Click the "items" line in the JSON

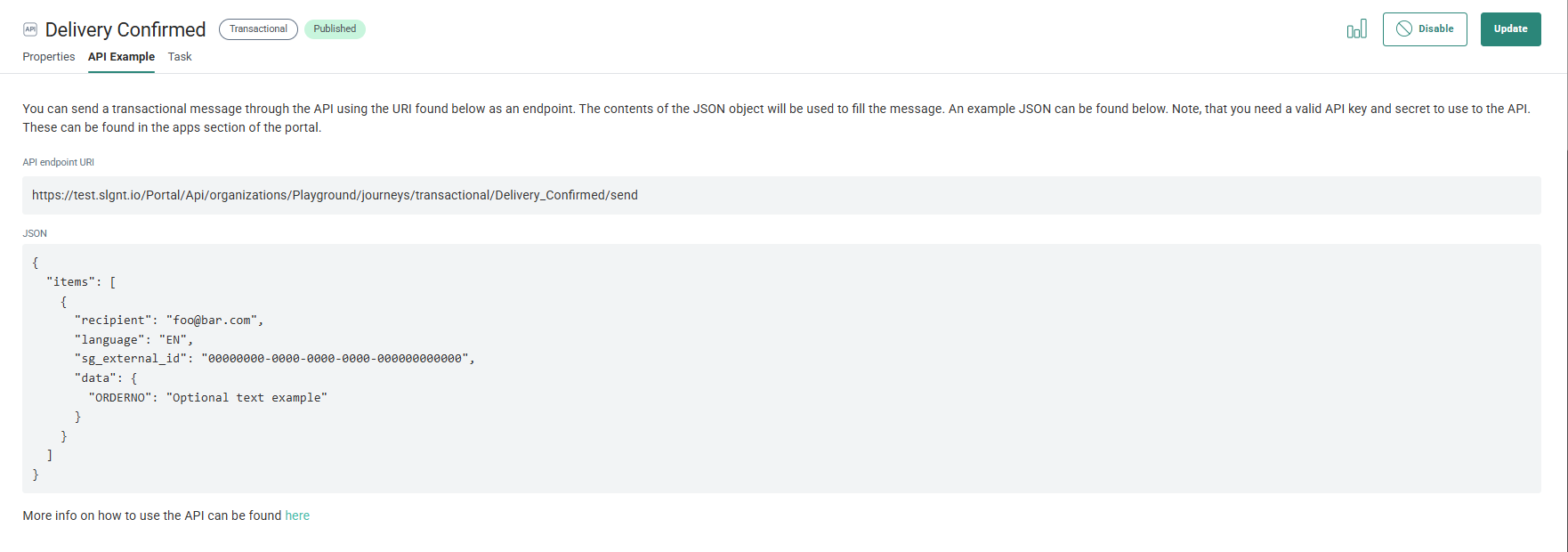click(x=81, y=282)
